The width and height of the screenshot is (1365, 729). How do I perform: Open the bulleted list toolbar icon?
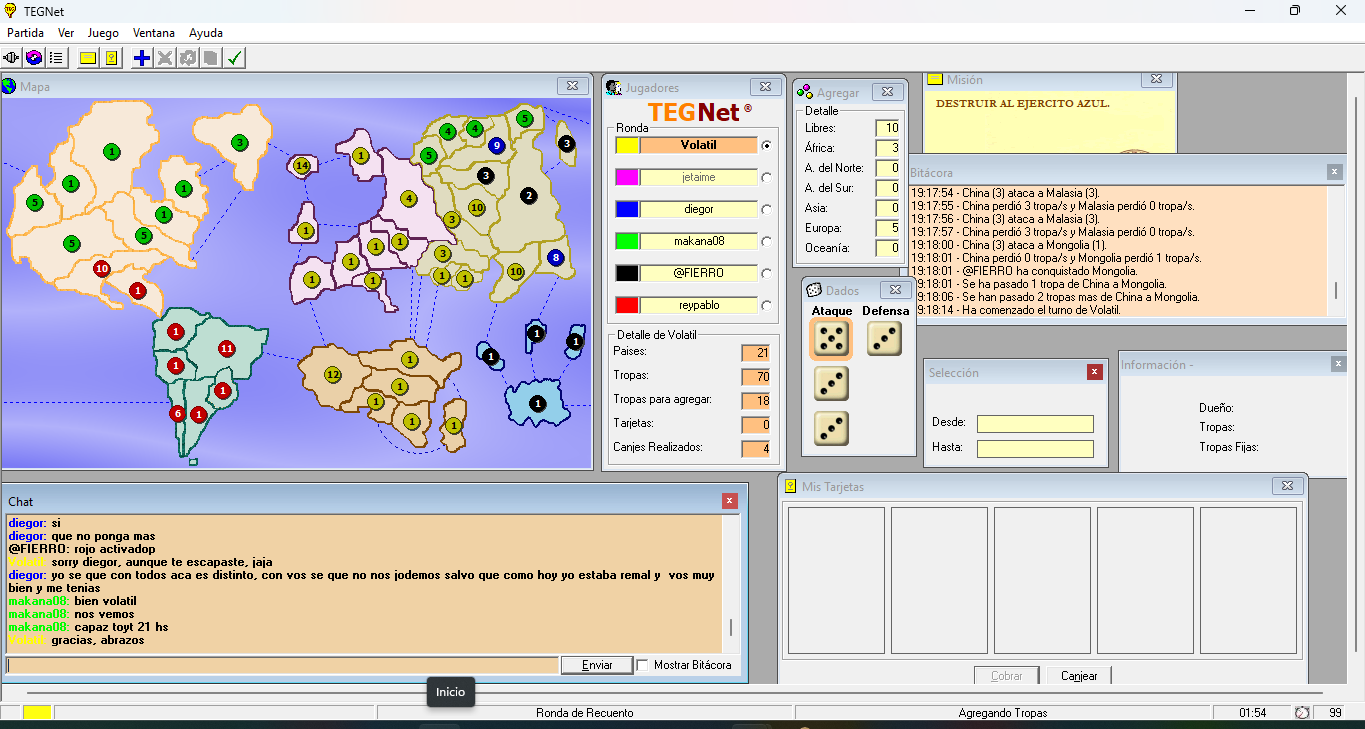point(56,58)
